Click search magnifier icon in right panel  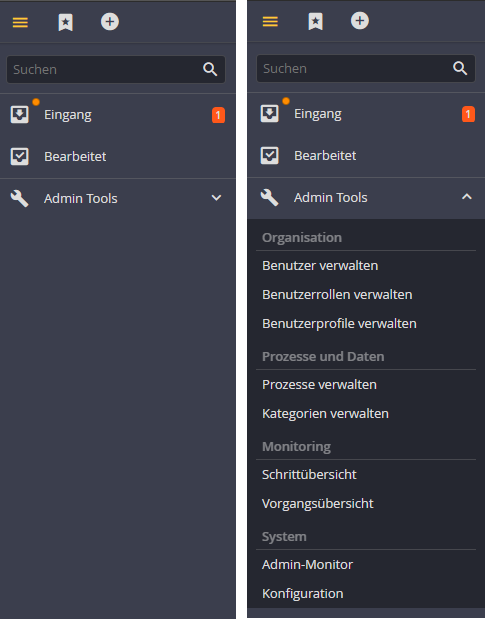[460, 68]
